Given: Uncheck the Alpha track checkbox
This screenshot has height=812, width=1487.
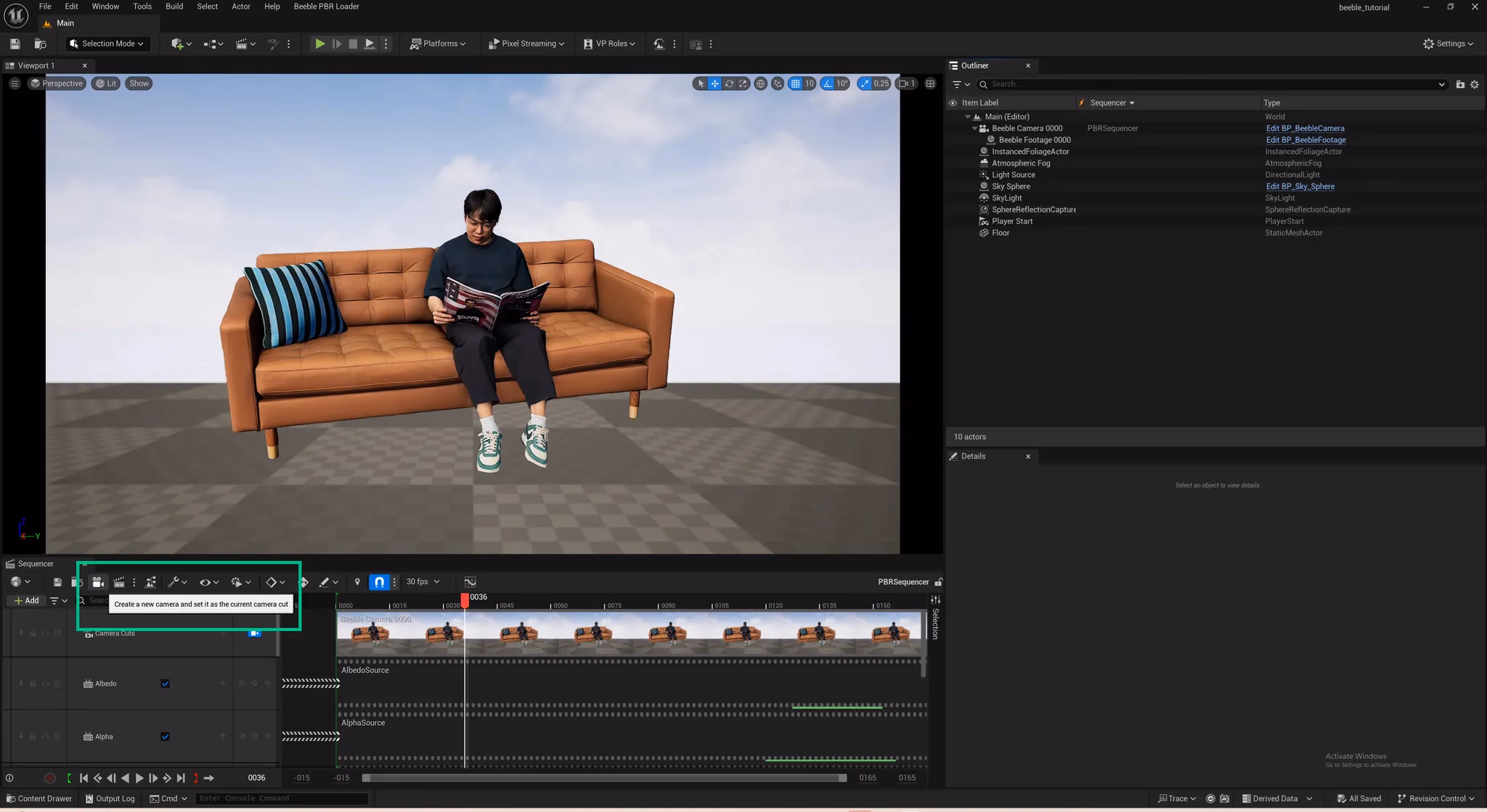Looking at the screenshot, I should (166, 736).
